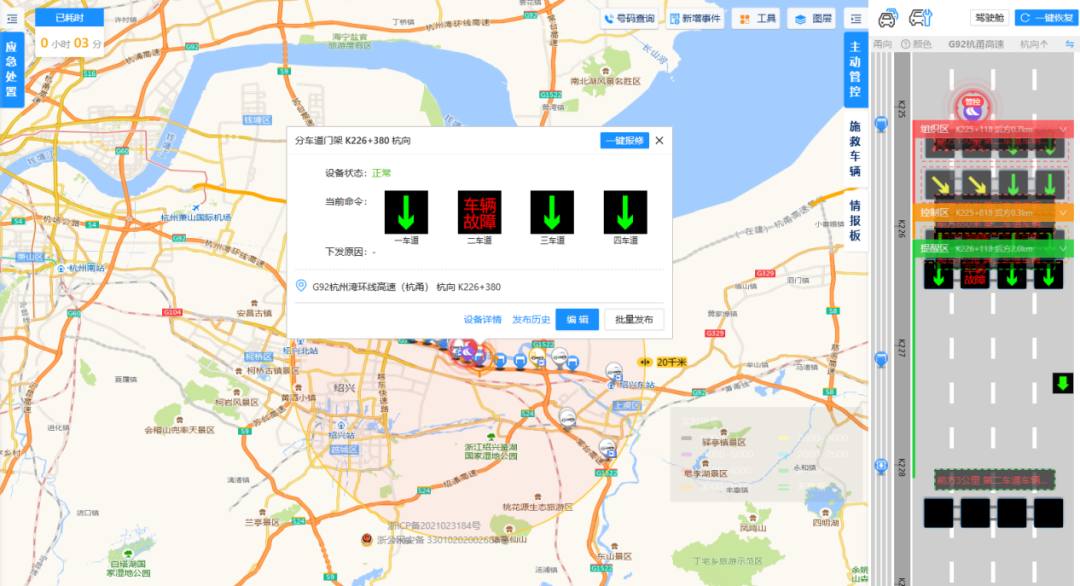Click the 新增事件 add event button

[695, 19]
